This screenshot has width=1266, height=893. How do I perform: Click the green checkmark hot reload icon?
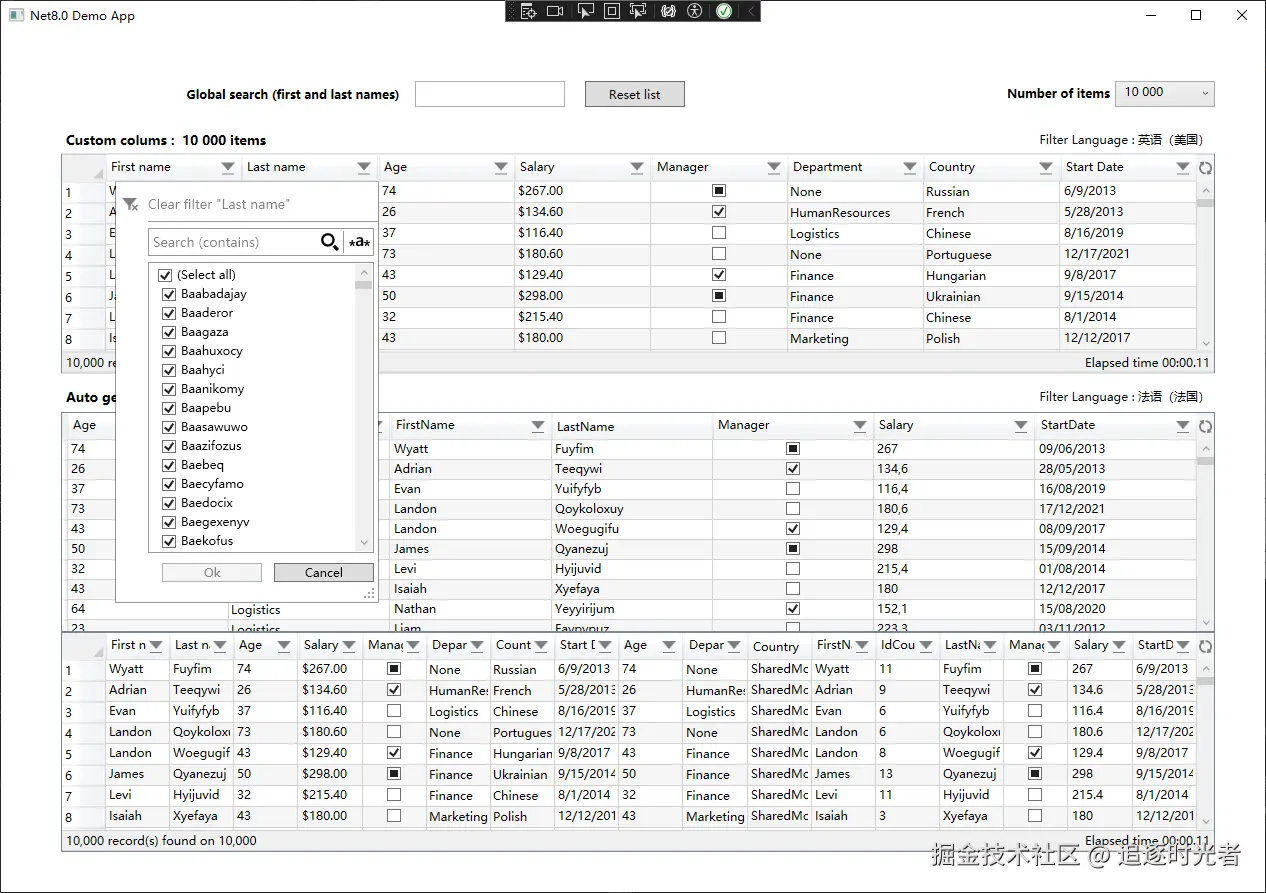[724, 11]
